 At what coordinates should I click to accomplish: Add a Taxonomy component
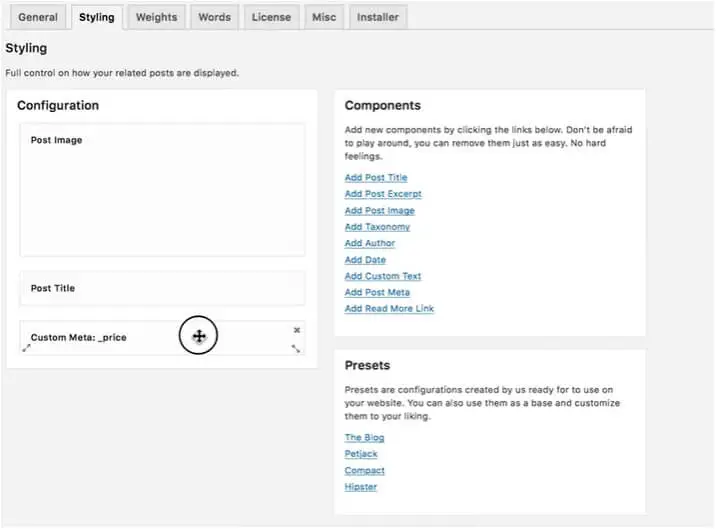pos(377,227)
